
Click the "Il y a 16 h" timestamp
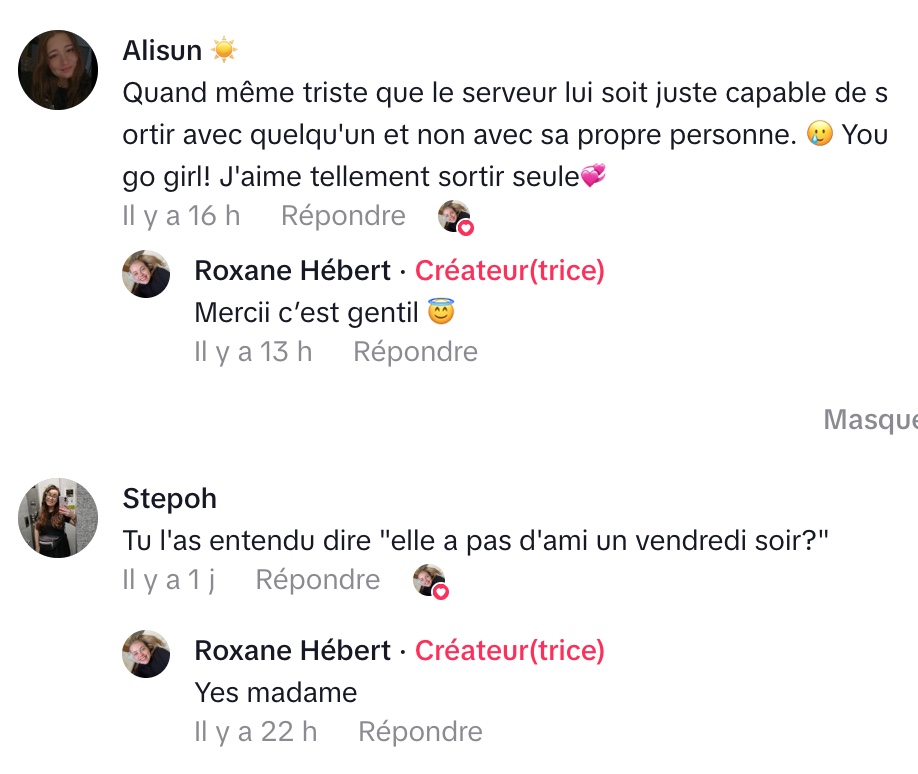click(x=181, y=216)
